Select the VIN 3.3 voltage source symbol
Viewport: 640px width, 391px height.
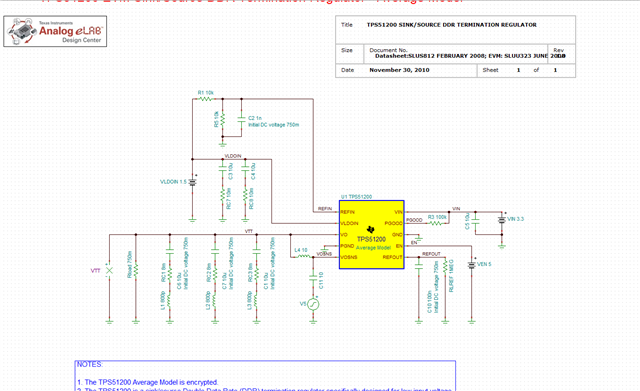502,220
